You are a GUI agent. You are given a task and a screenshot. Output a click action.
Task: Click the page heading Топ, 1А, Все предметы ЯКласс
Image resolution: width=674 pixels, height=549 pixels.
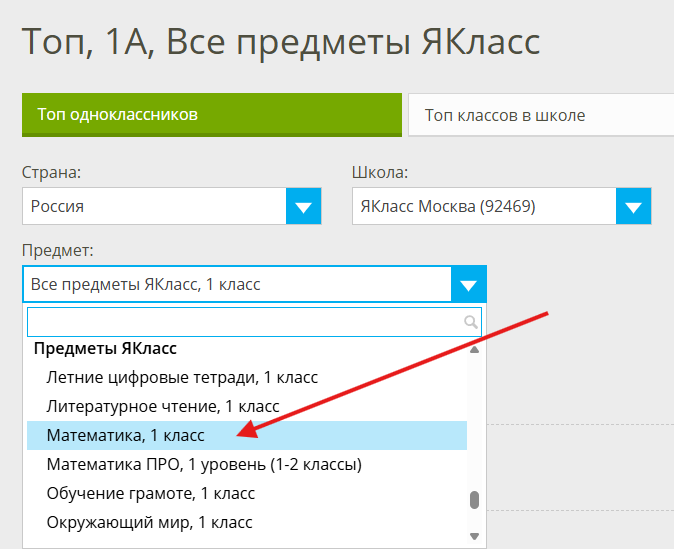point(281,42)
